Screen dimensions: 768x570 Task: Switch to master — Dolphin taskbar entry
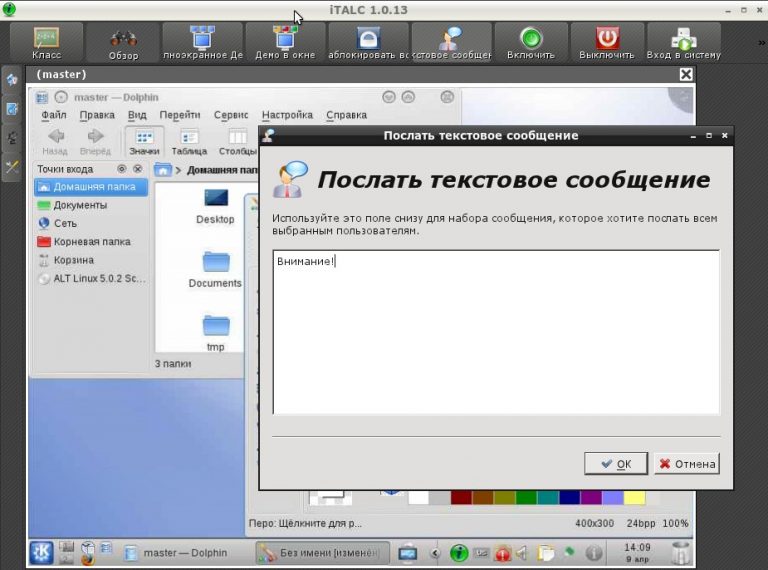pyautogui.click(x=176, y=553)
